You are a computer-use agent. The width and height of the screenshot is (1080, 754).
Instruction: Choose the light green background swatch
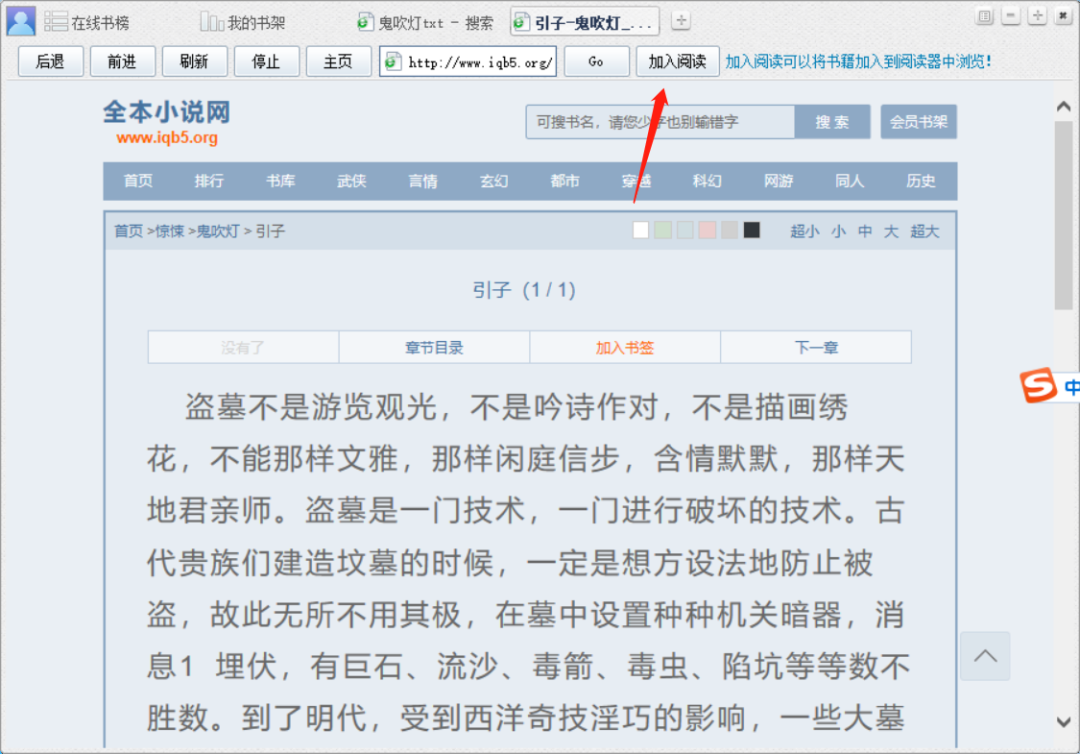(x=663, y=230)
